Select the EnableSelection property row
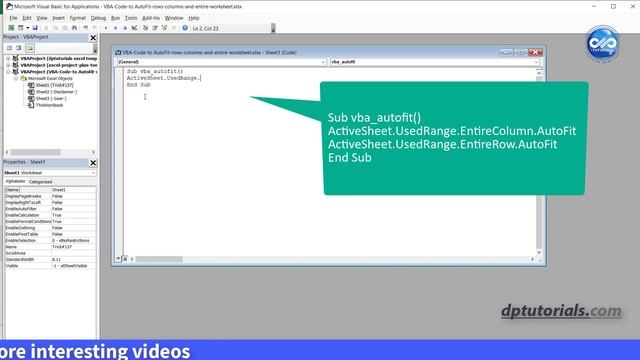The image size is (640, 360). pos(50,240)
